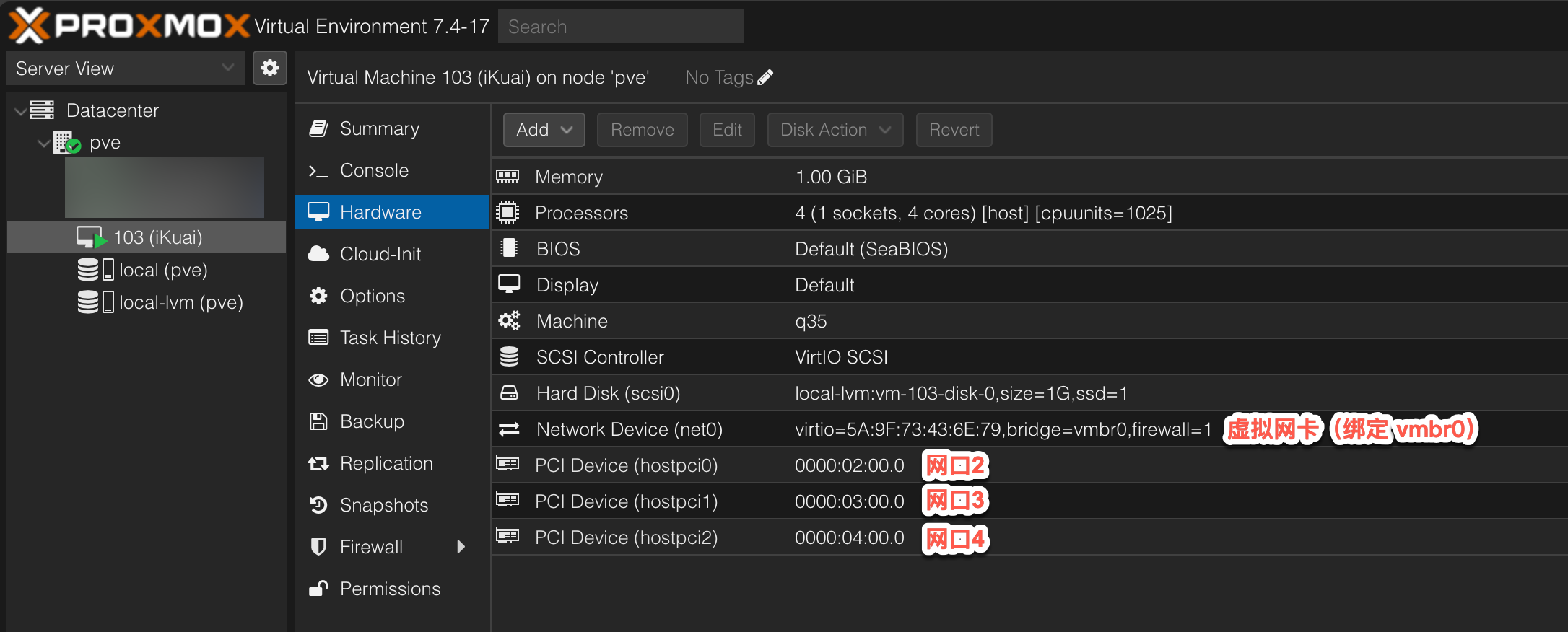Select 103 (iKuai) in the tree

[x=147, y=237]
